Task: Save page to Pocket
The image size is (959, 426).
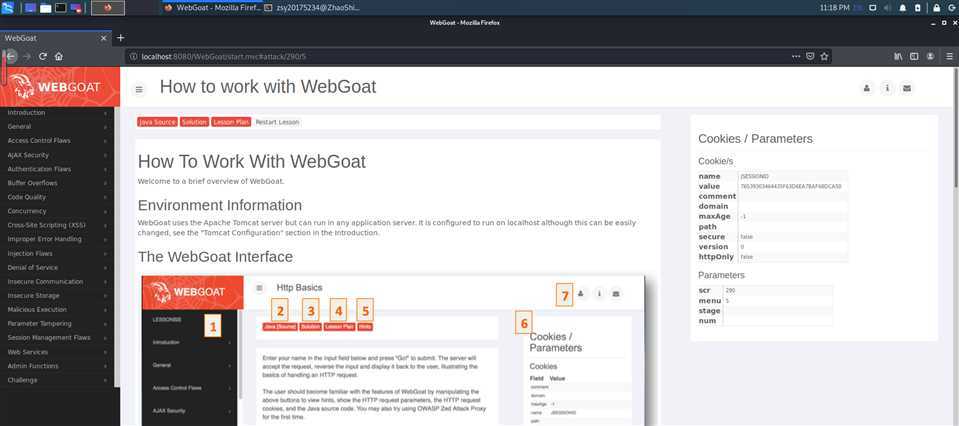Action: 810,56
